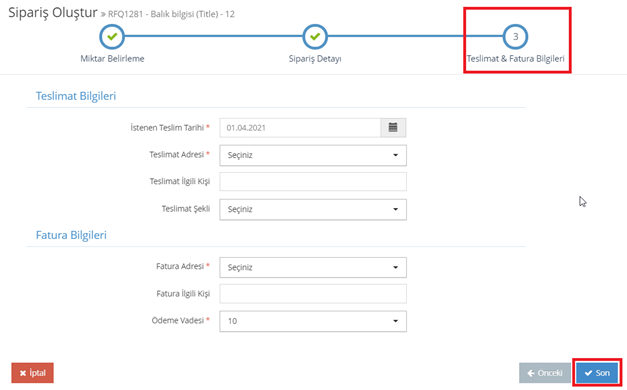Image resolution: width=627 pixels, height=390 pixels.
Task: Focus the Fatura İlgili Kişi text field
Action: tap(313, 294)
